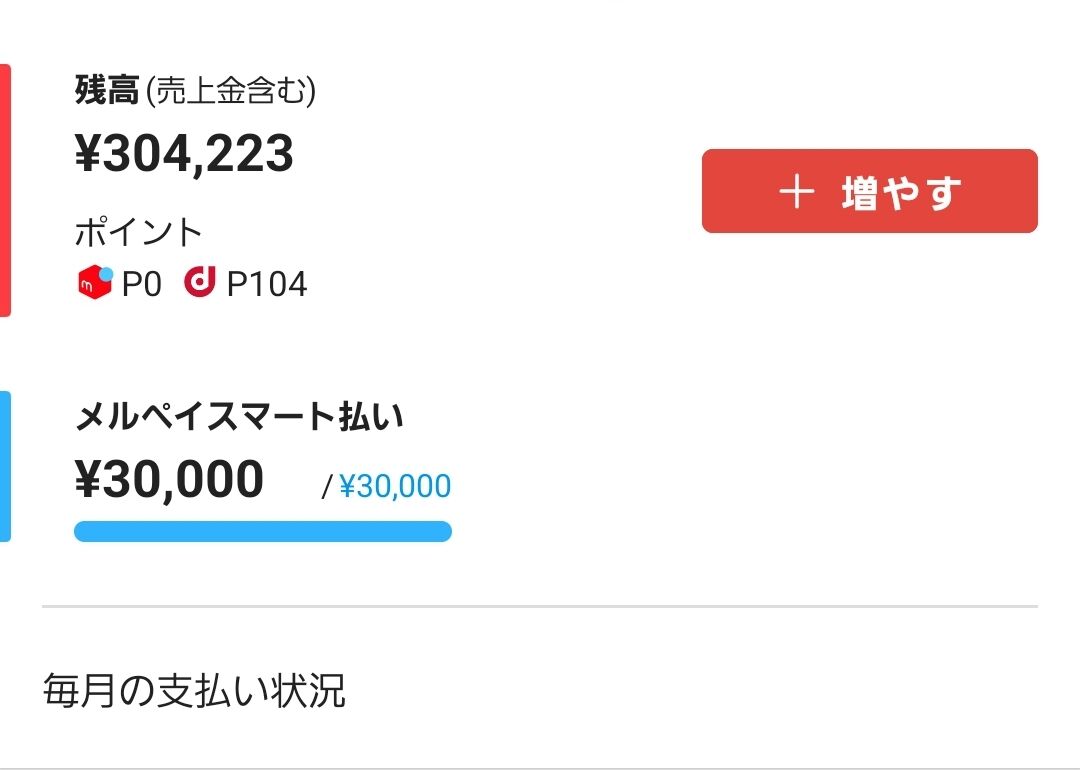Image resolution: width=1080 pixels, height=770 pixels.
Task: Tap the P0 Mercari points value
Action: tap(142, 285)
